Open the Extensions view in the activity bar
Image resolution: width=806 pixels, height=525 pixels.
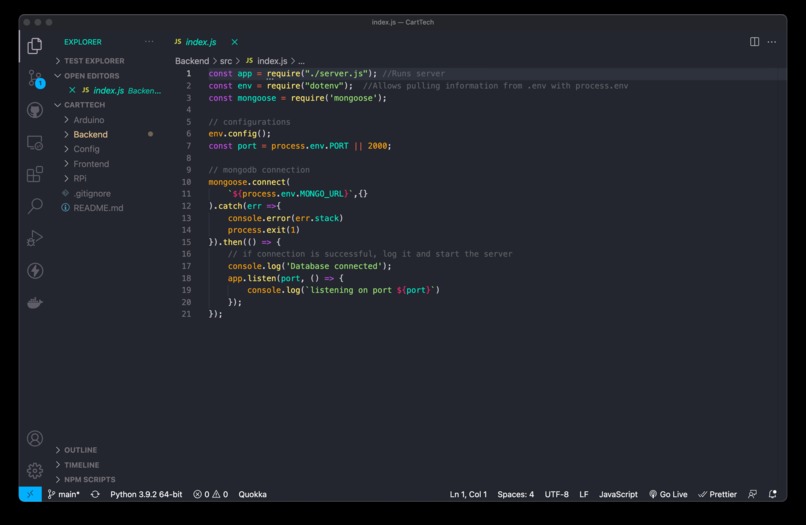[x=34, y=174]
